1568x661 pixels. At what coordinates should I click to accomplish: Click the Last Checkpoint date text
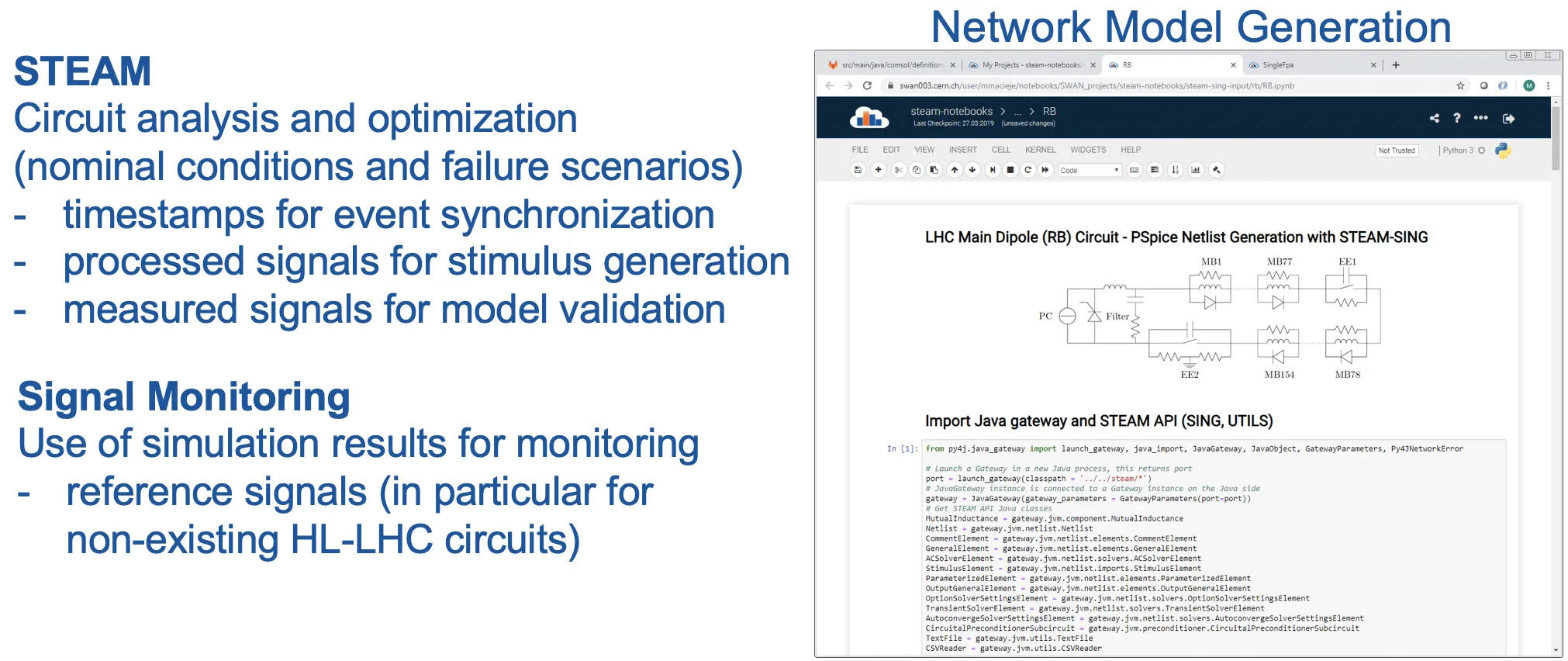tap(953, 123)
